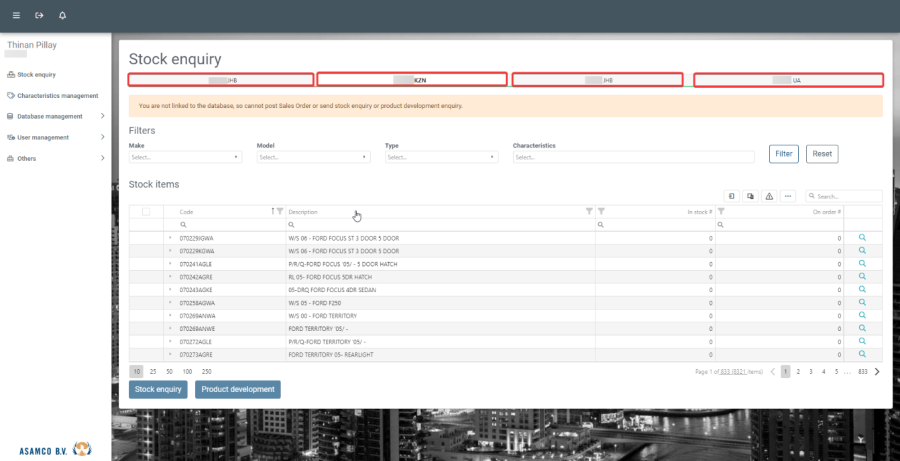
Task: Click magnifier icon for 070229JGWA row
Action: [863, 237]
